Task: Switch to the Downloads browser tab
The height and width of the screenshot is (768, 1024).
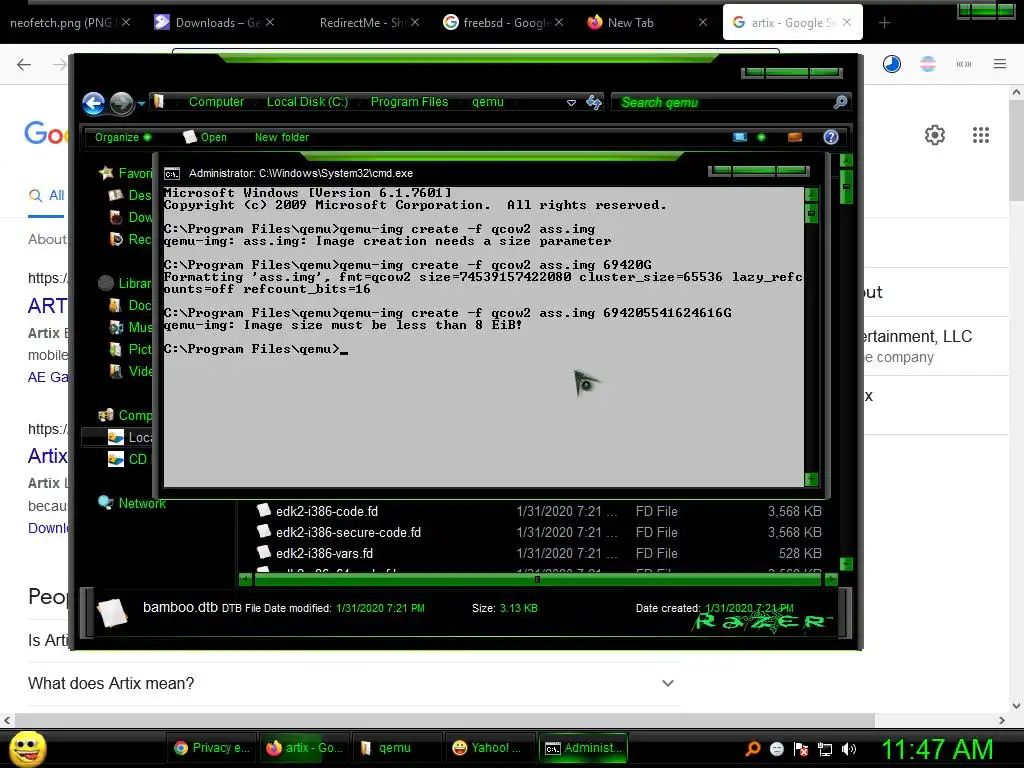Action: 214,23
